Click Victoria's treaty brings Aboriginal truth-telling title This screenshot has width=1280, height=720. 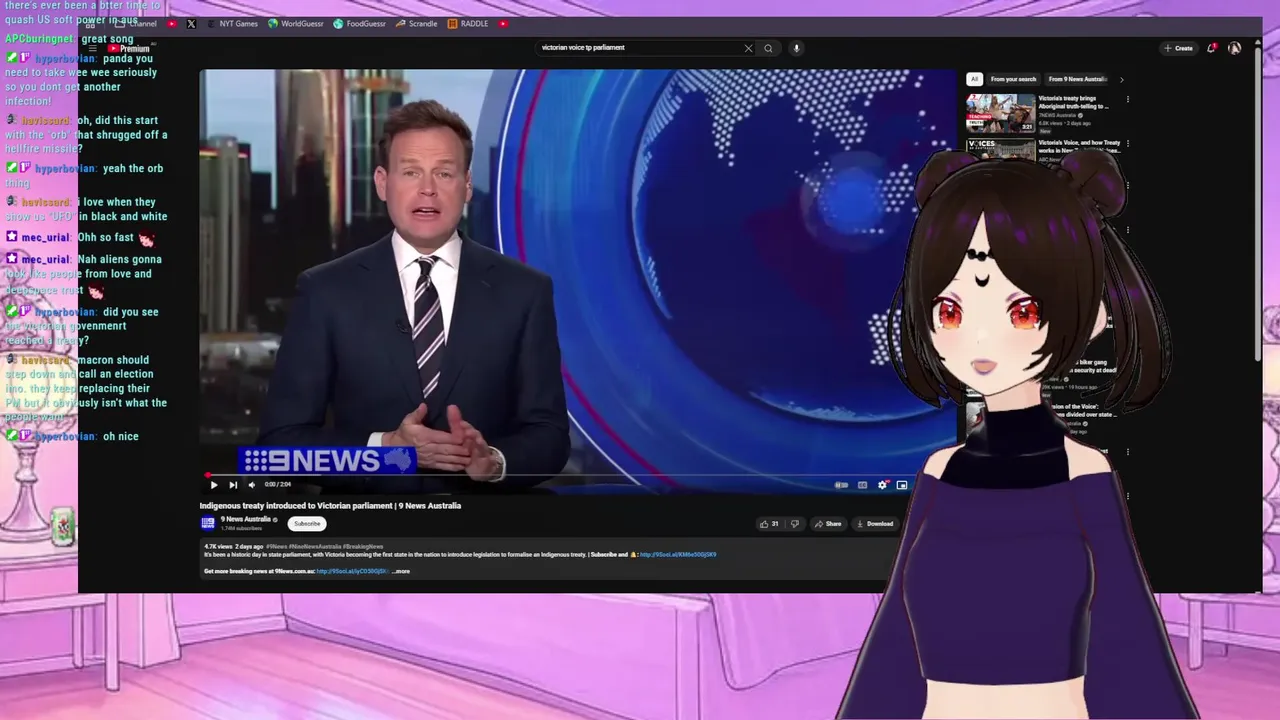(x=1073, y=102)
